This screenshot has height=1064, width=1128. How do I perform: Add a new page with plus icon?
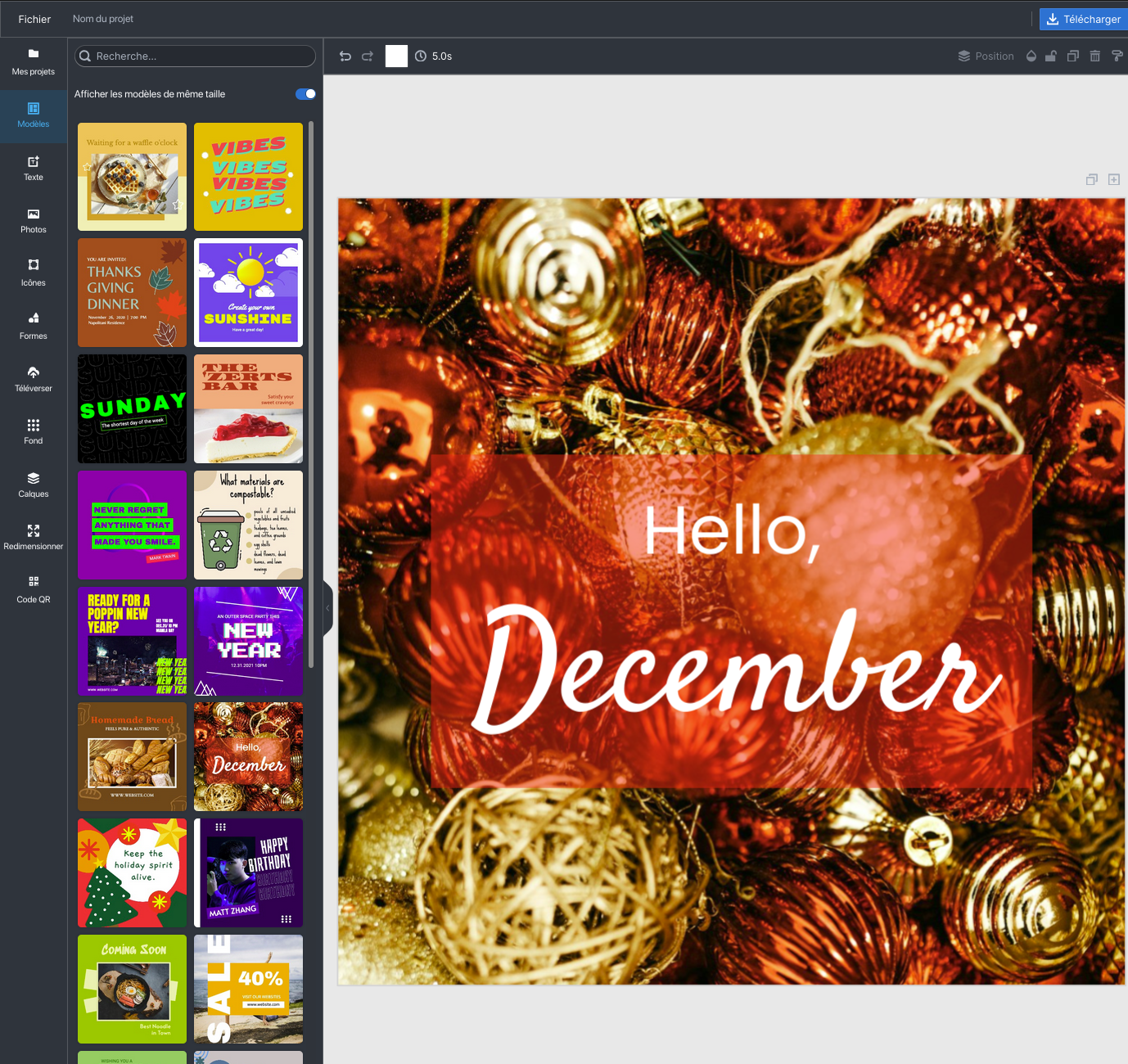1114,179
